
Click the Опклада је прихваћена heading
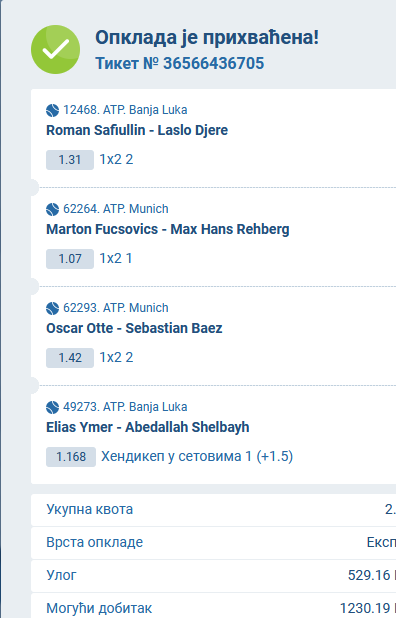pos(207,38)
